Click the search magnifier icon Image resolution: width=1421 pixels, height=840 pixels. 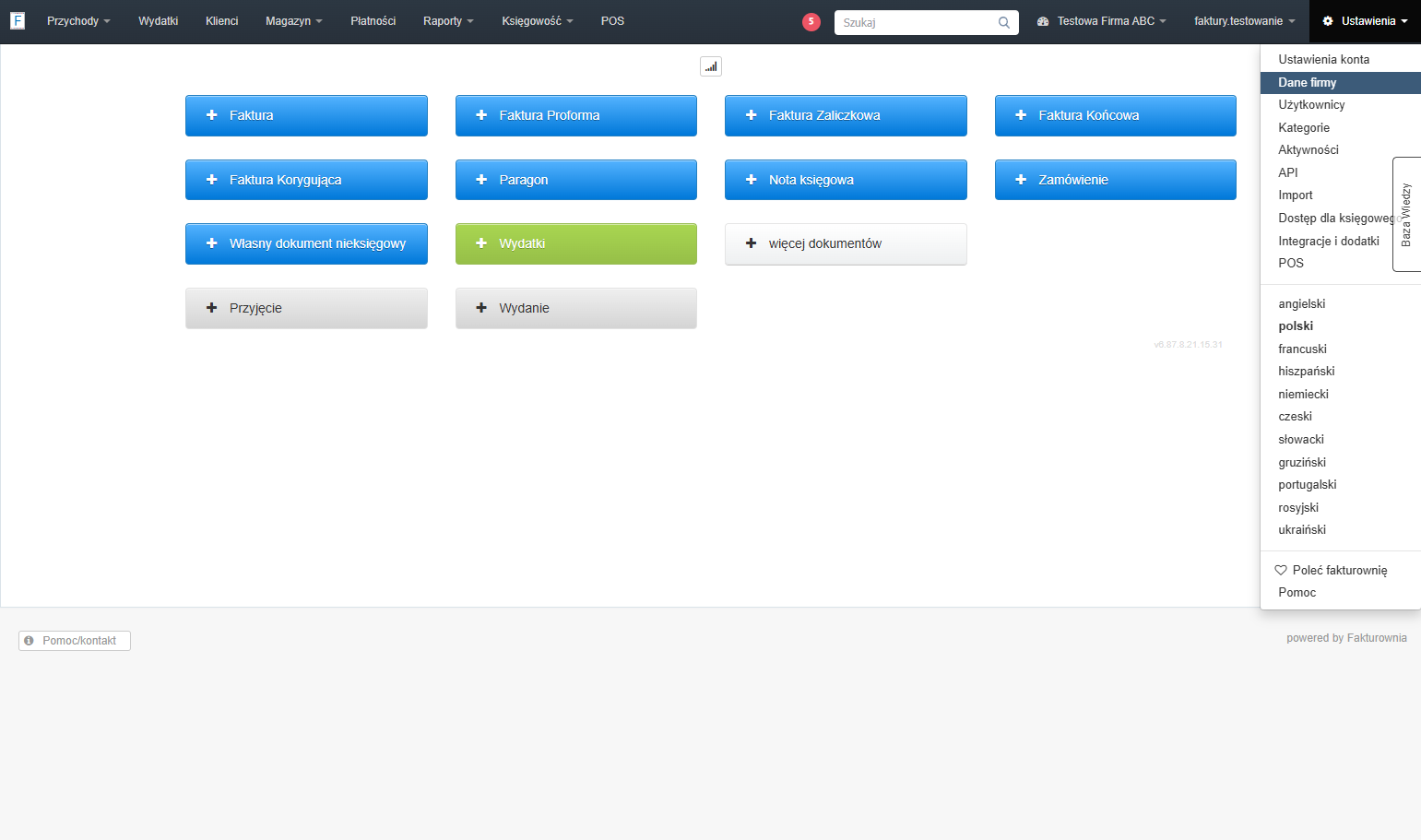coord(1004,22)
